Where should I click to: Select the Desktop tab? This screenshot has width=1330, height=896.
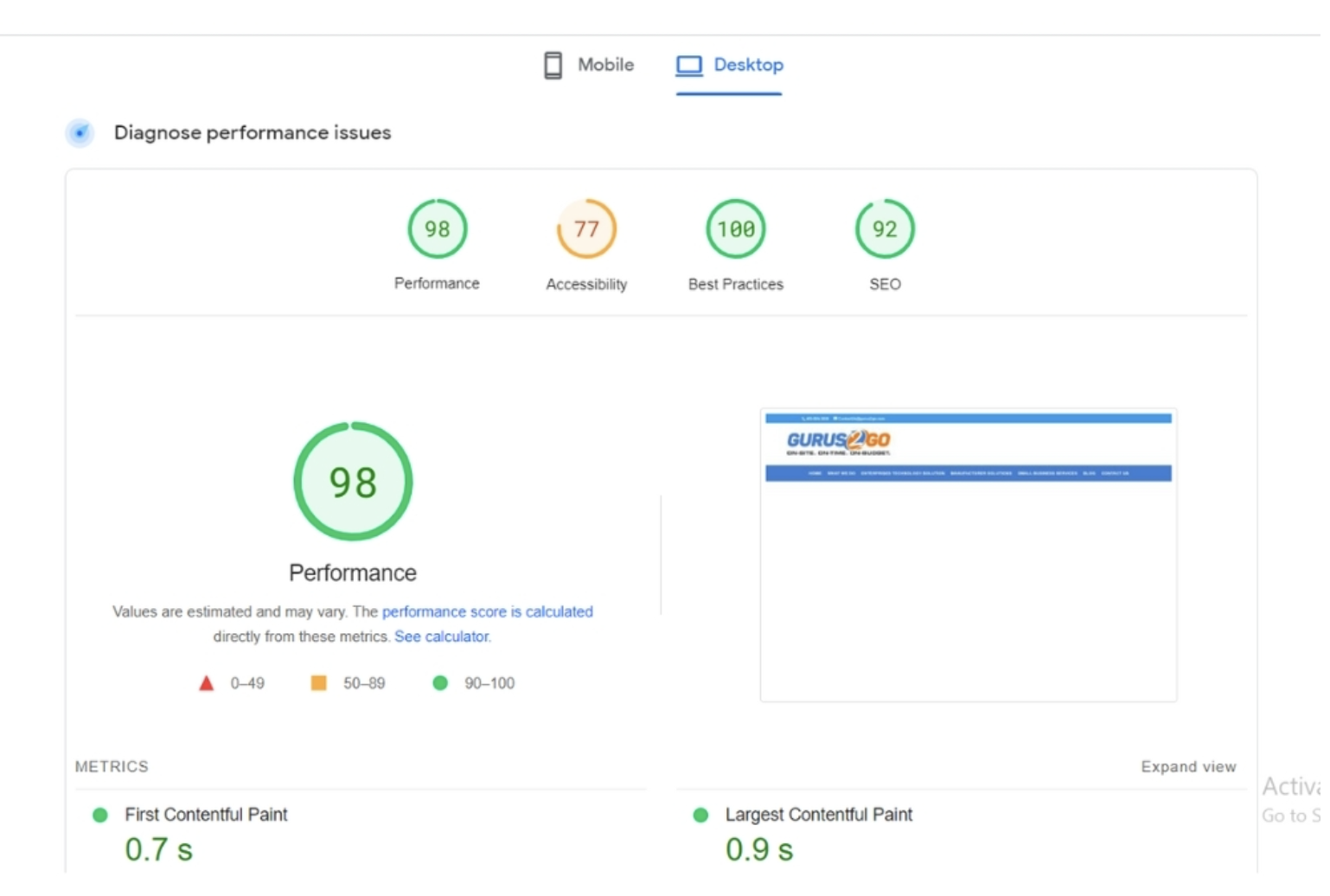click(729, 65)
